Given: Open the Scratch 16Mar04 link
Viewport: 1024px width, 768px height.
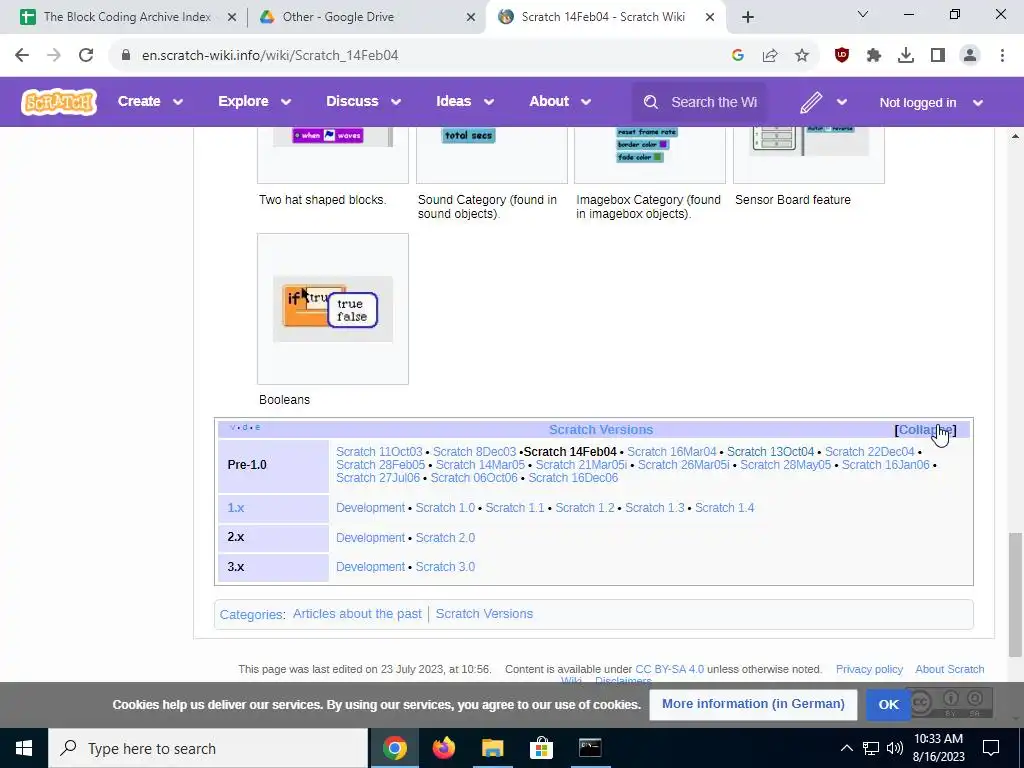Looking at the screenshot, I should click(x=671, y=452).
